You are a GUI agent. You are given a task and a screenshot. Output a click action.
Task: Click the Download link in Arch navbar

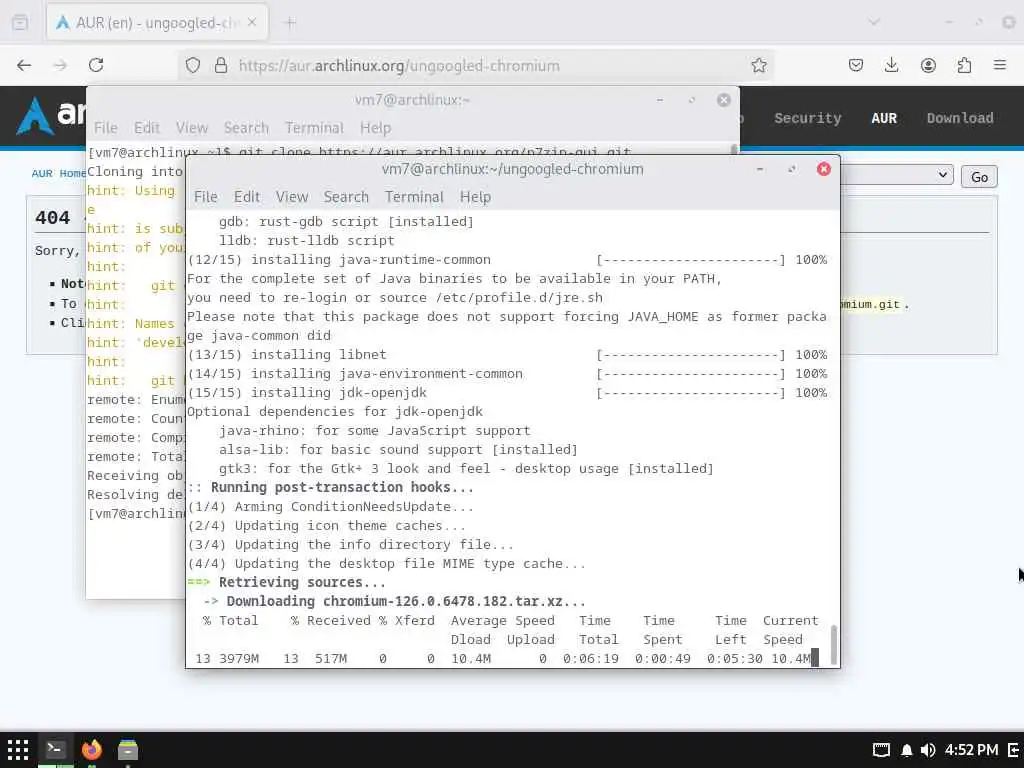tap(959, 118)
